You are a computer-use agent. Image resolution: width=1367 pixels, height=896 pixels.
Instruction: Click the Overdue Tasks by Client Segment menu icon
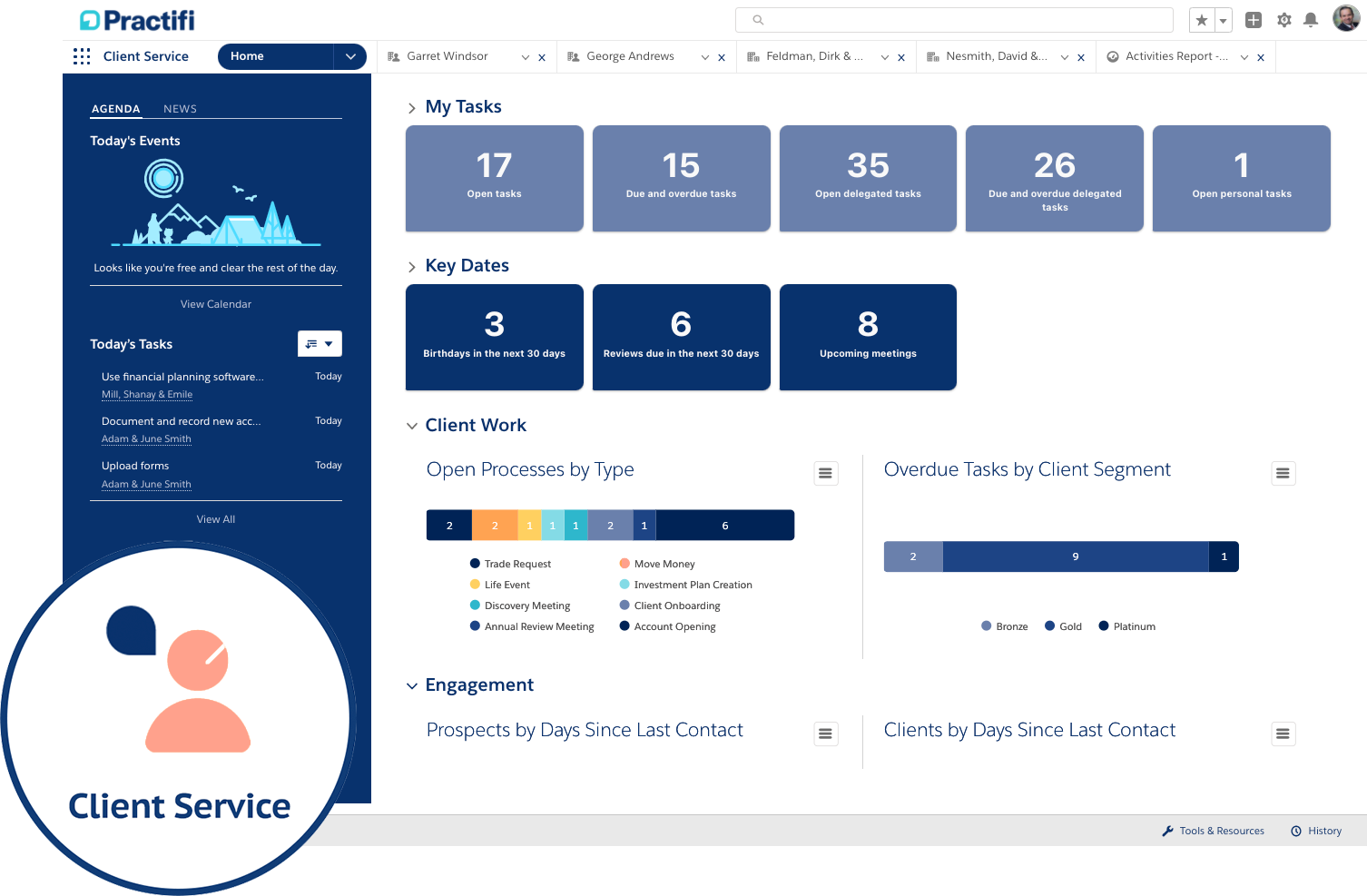[x=1283, y=473]
